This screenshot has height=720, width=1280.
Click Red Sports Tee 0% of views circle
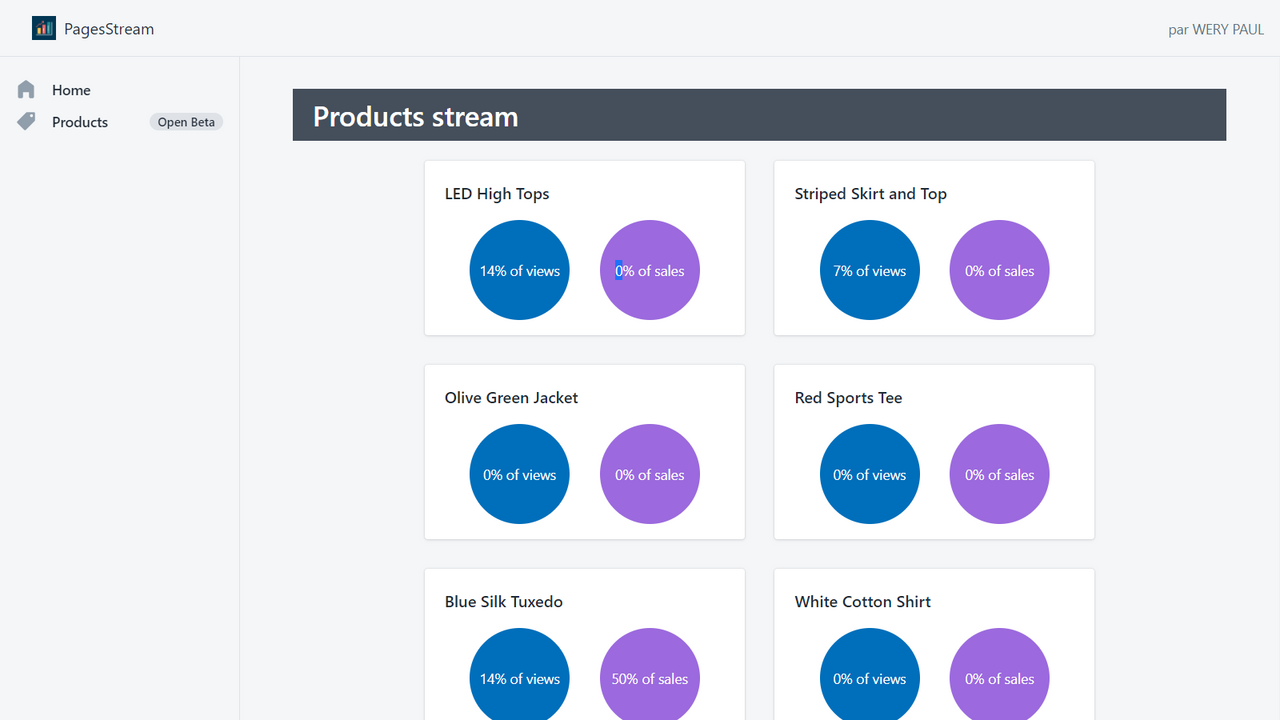click(870, 474)
